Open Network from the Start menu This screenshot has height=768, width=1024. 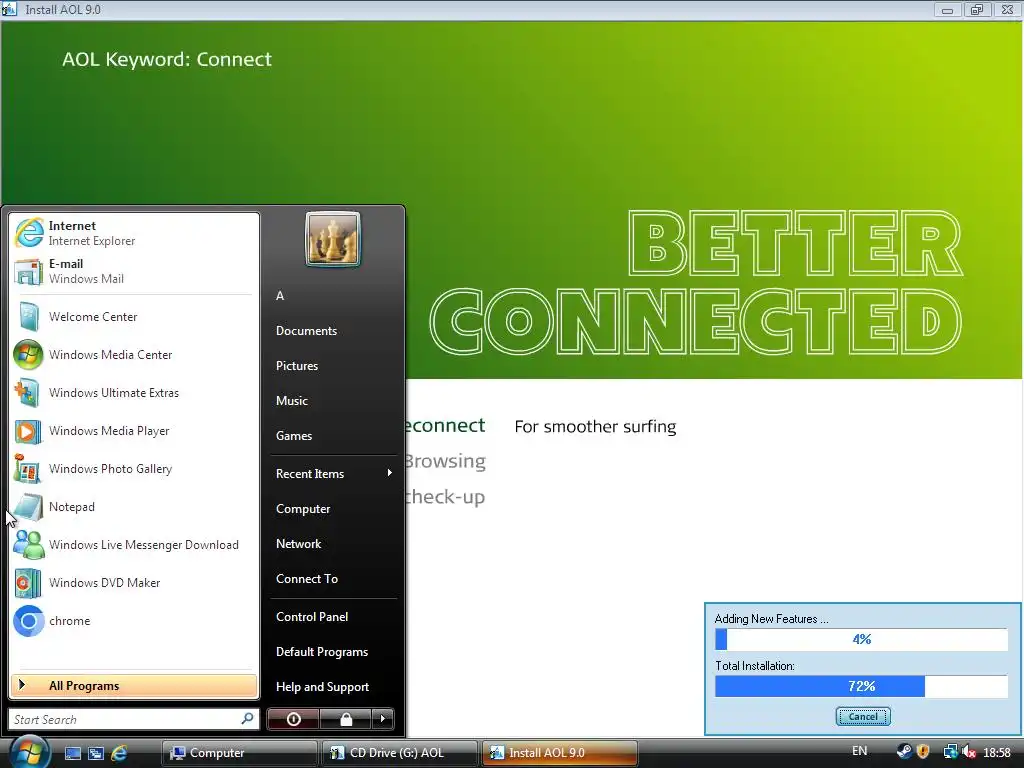pos(333,543)
